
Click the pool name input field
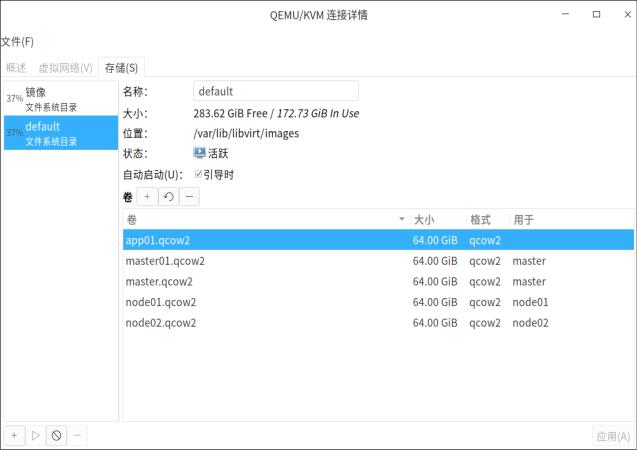tap(275, 91)
